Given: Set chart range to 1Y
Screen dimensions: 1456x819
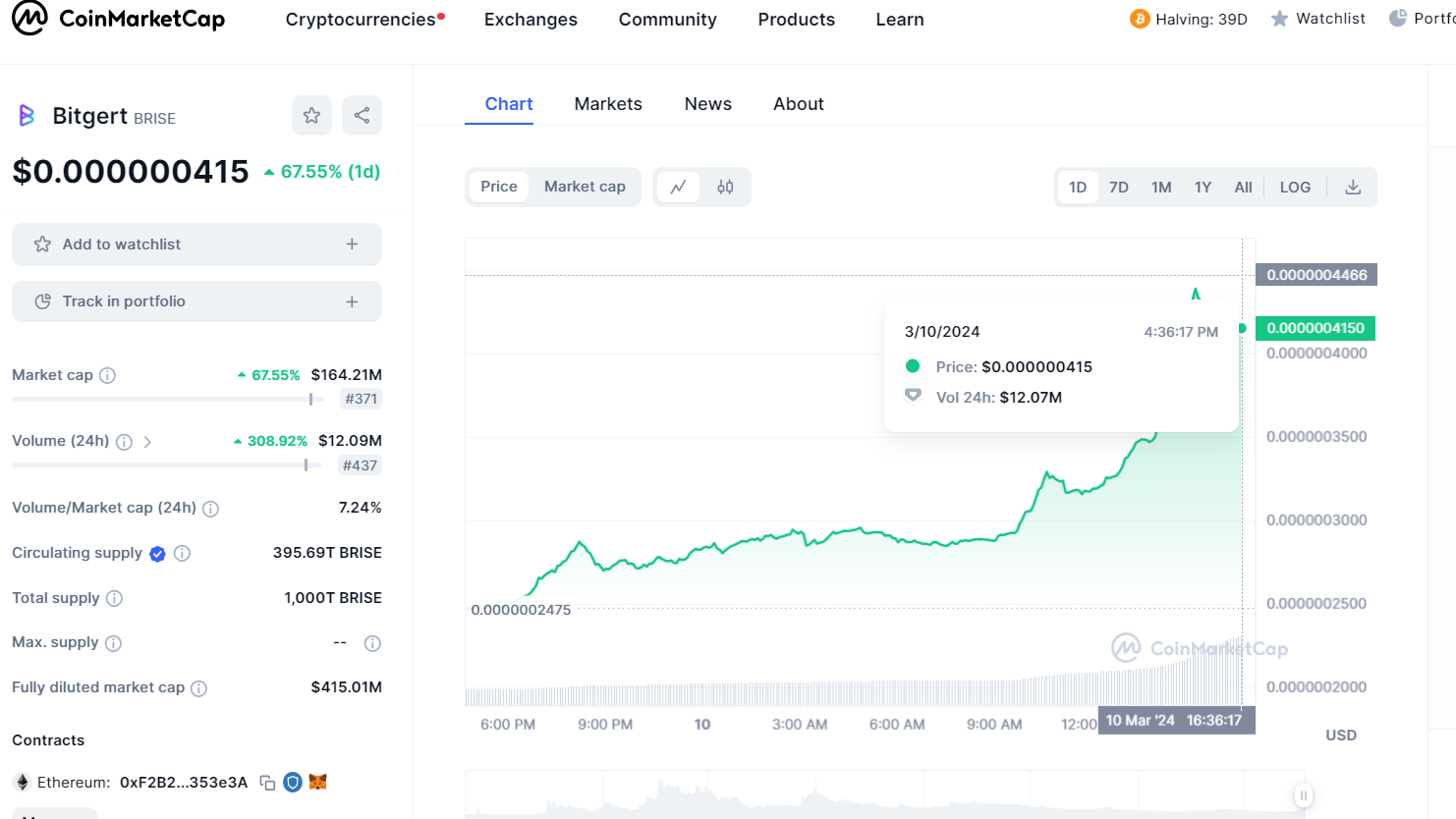Looking at the screenshot, I should point(1203,187).
